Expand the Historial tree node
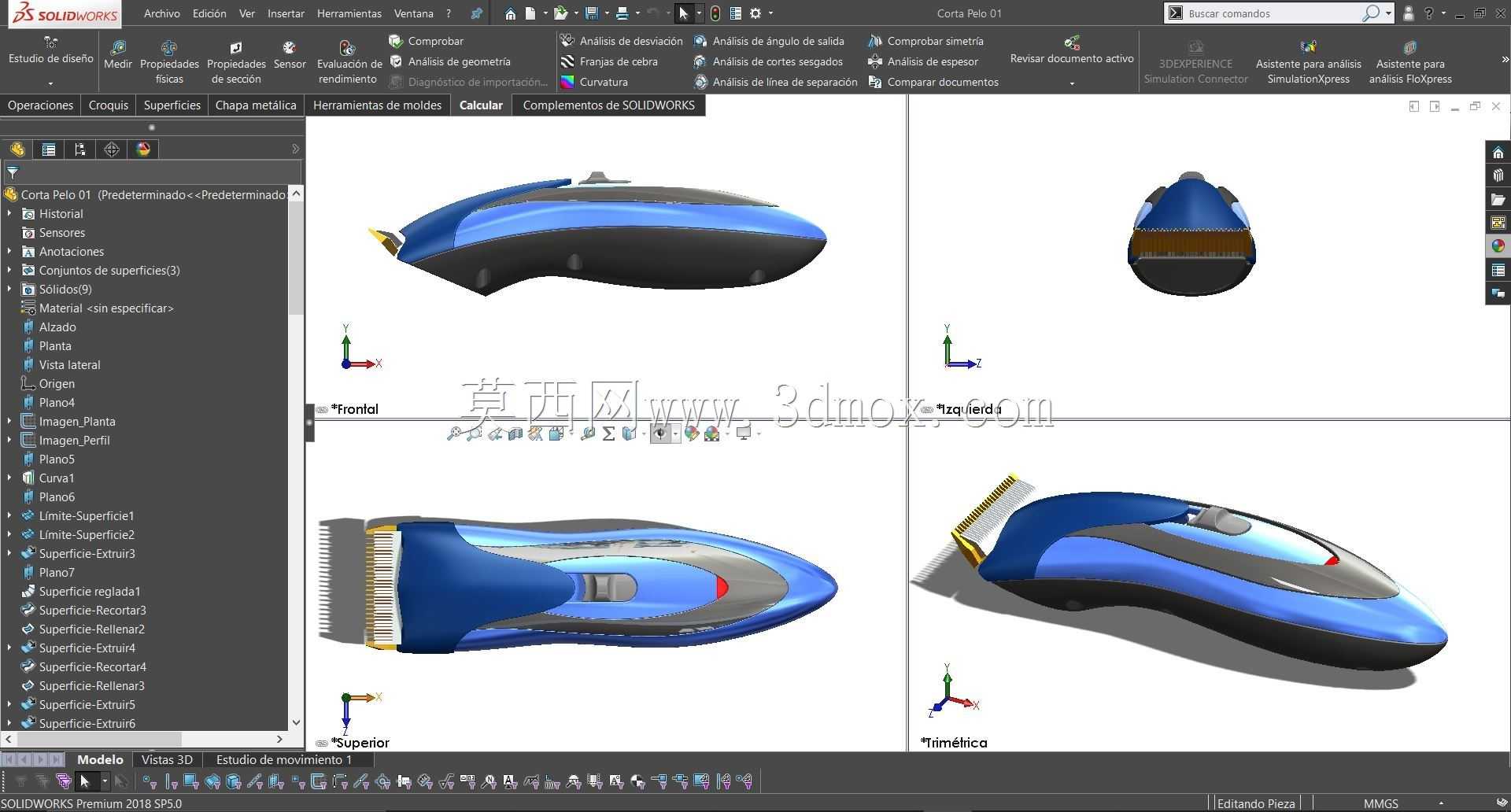The height and width of the screenshot is (812, 1511). coord(9,213)
